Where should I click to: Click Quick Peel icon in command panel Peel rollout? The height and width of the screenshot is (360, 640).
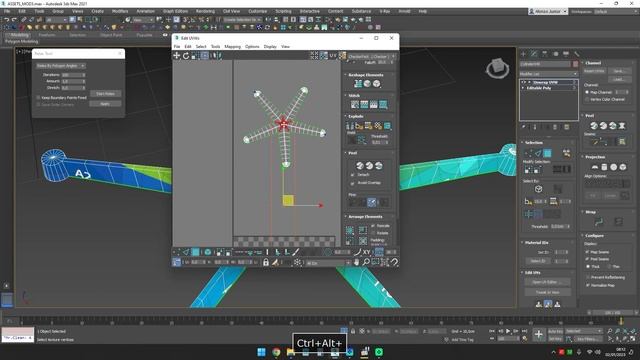pos(594,126)
